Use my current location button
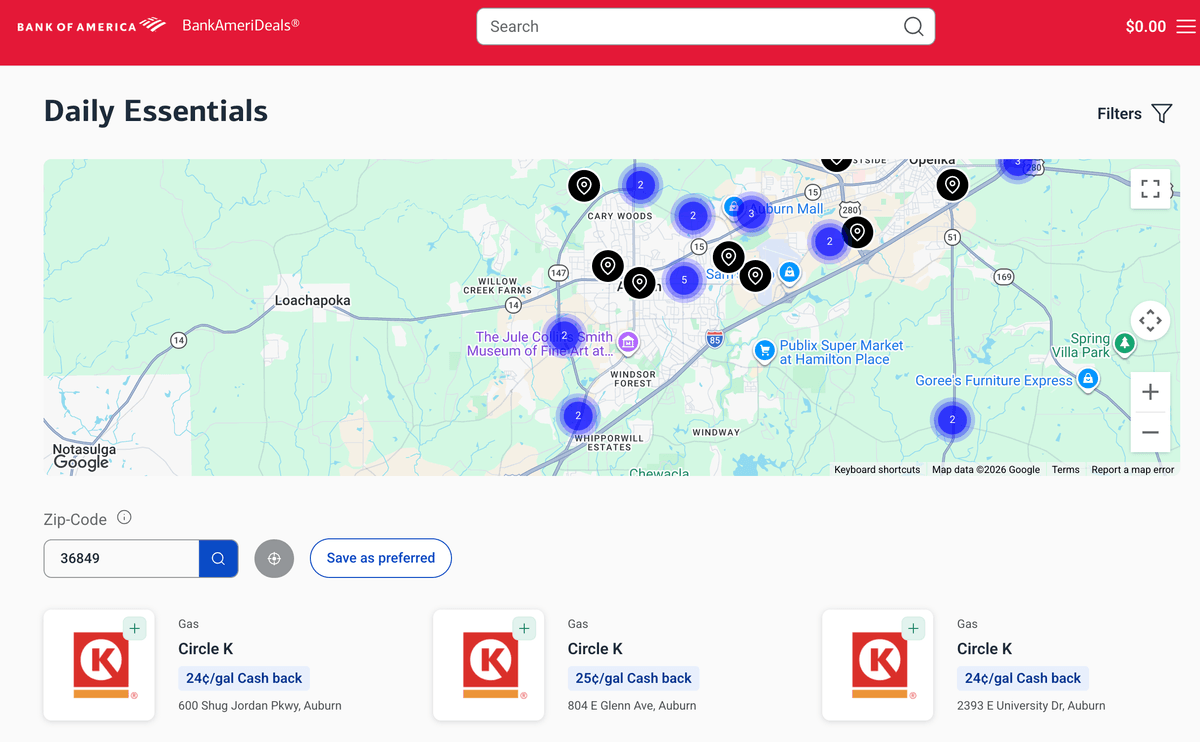The image size is (1200, 742). click(x=274, y=558)
